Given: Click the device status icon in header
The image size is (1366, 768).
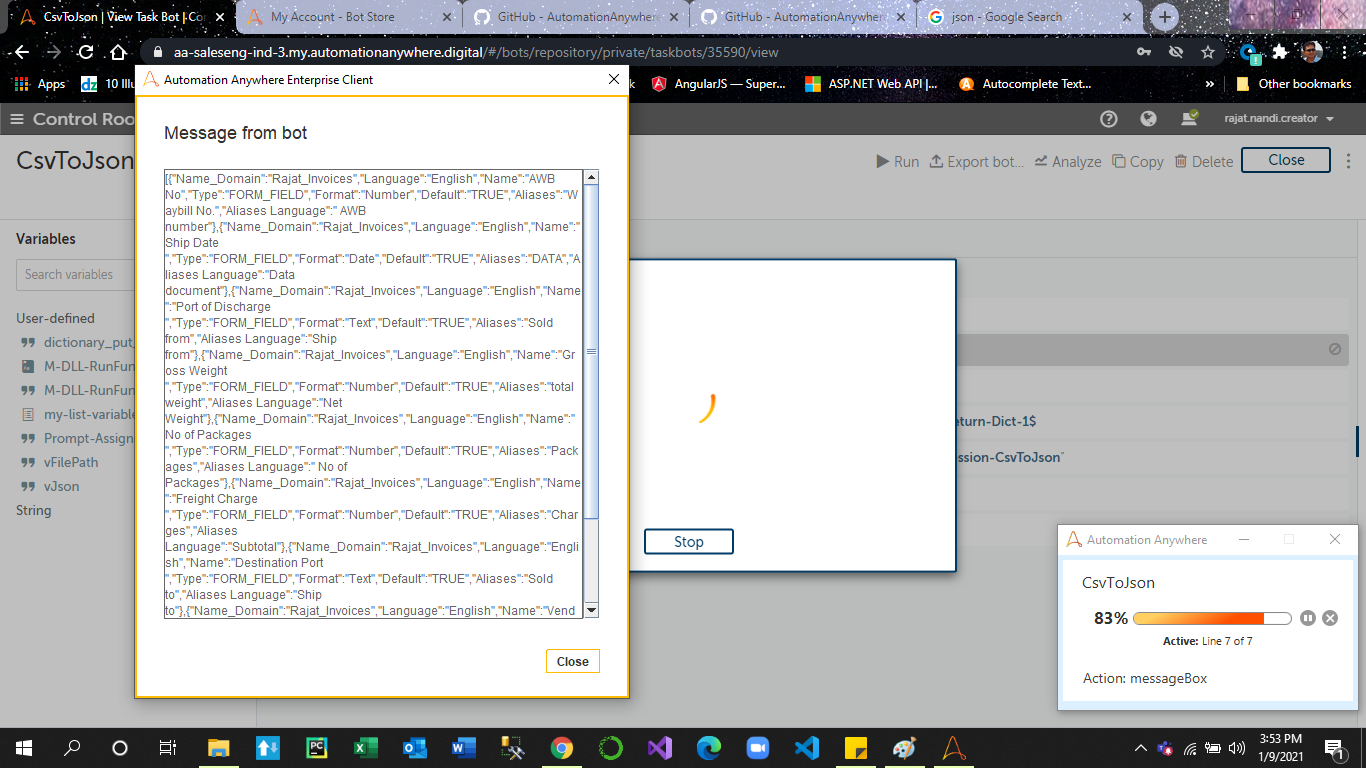Looking at the screenshot, I should pyautogui.click(x=1189, y=119).
